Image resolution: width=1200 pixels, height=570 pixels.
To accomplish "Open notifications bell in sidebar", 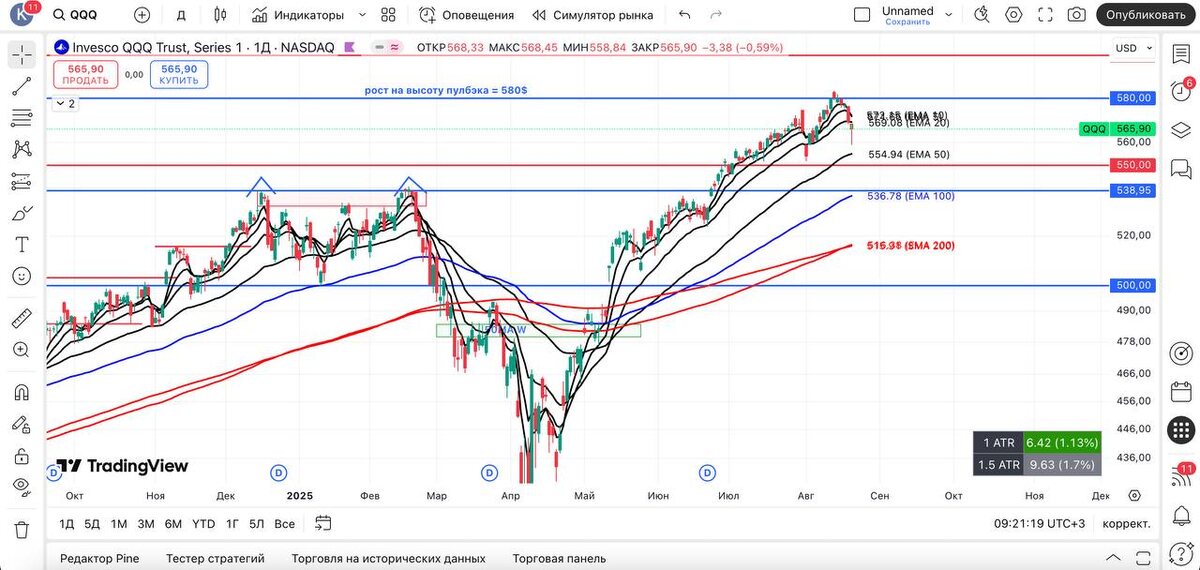I will click(x=1181, y=516).
